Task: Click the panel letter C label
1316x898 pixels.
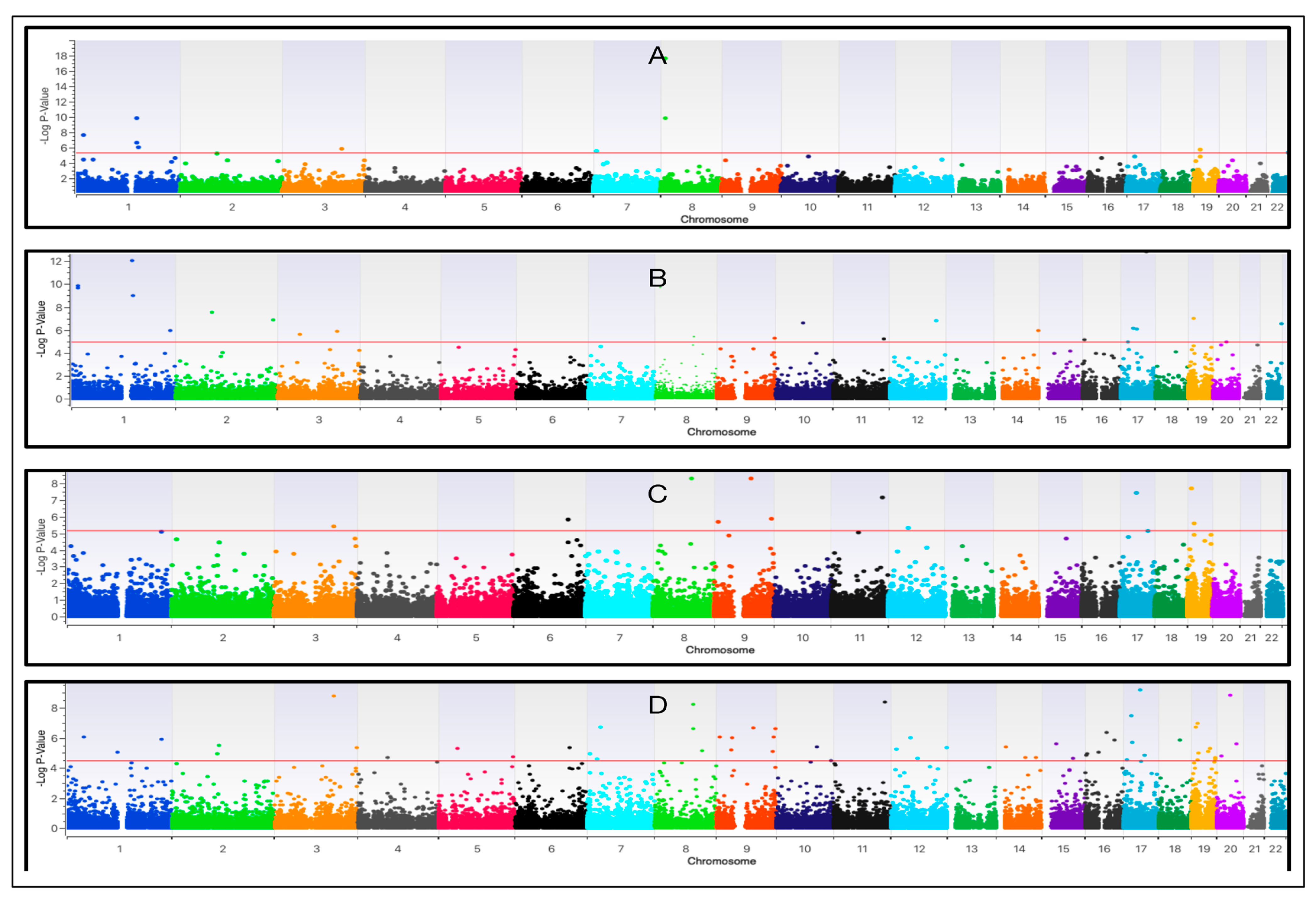Action: pos(658,494)
